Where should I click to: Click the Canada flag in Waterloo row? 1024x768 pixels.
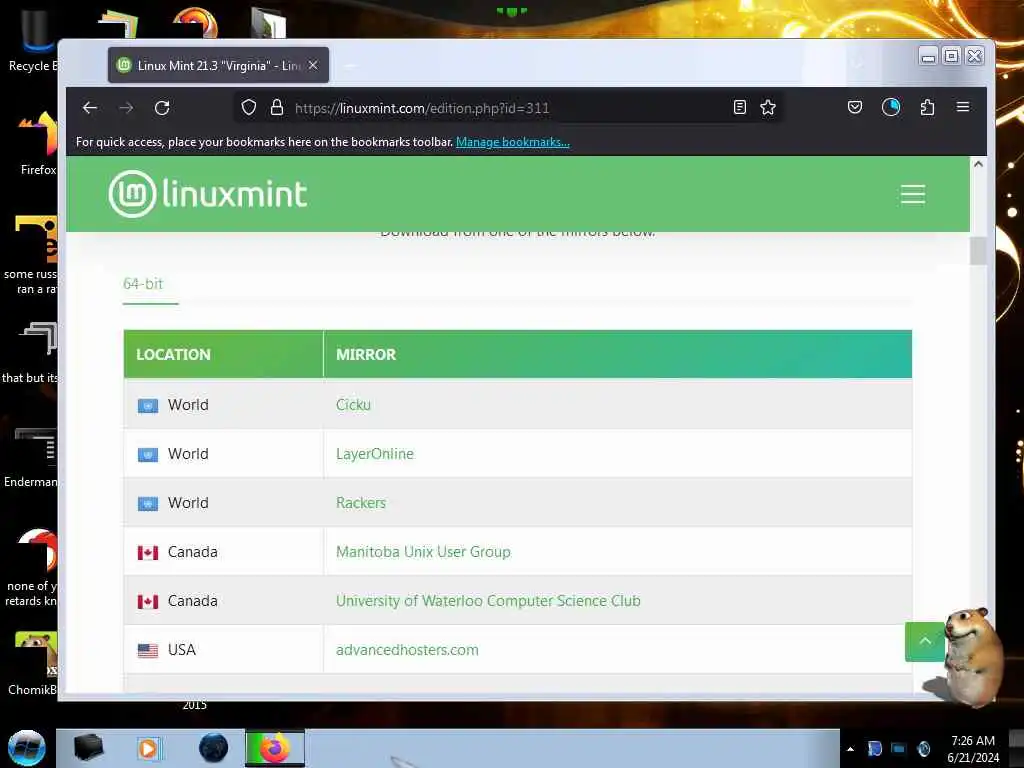pyautogui.click(x=148, y=601)
